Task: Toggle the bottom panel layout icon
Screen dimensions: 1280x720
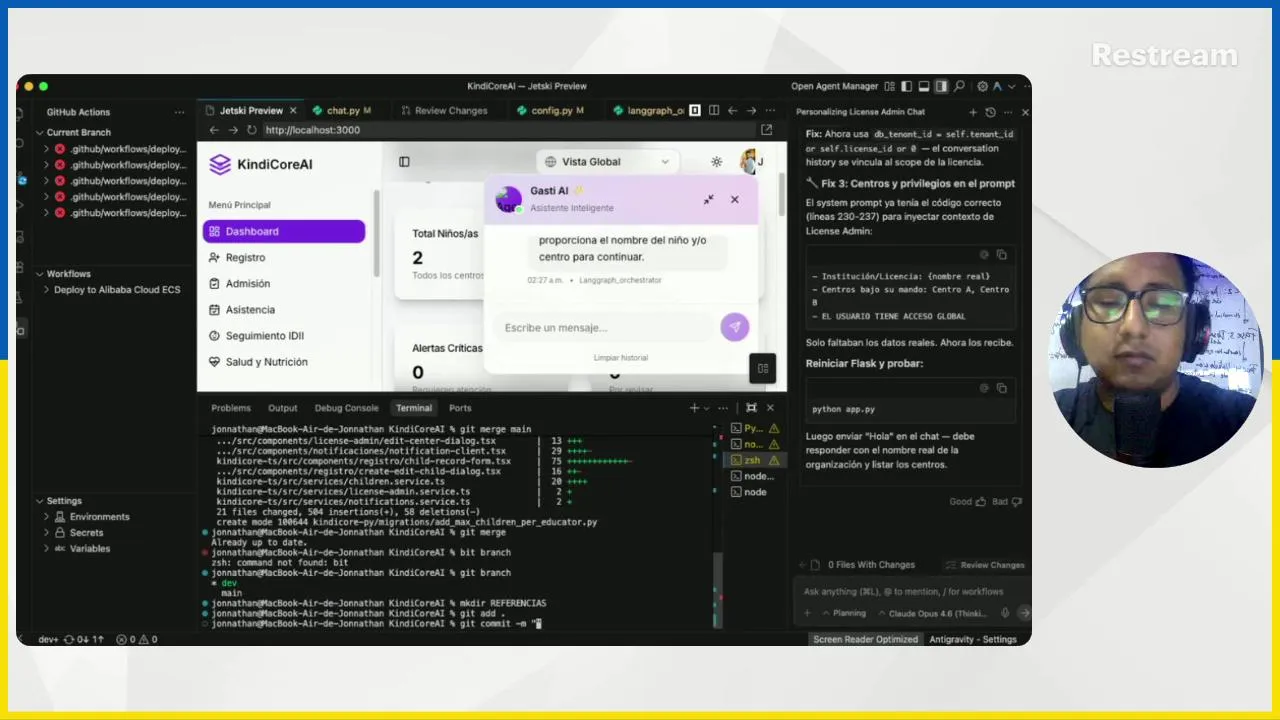Action: (x=924, y=86)
